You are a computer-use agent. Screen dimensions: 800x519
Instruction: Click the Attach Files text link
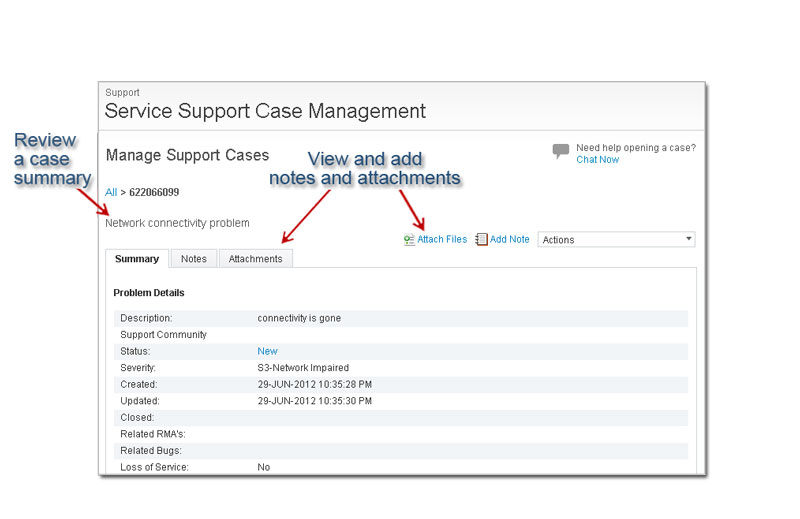click(x=442, y=240)
